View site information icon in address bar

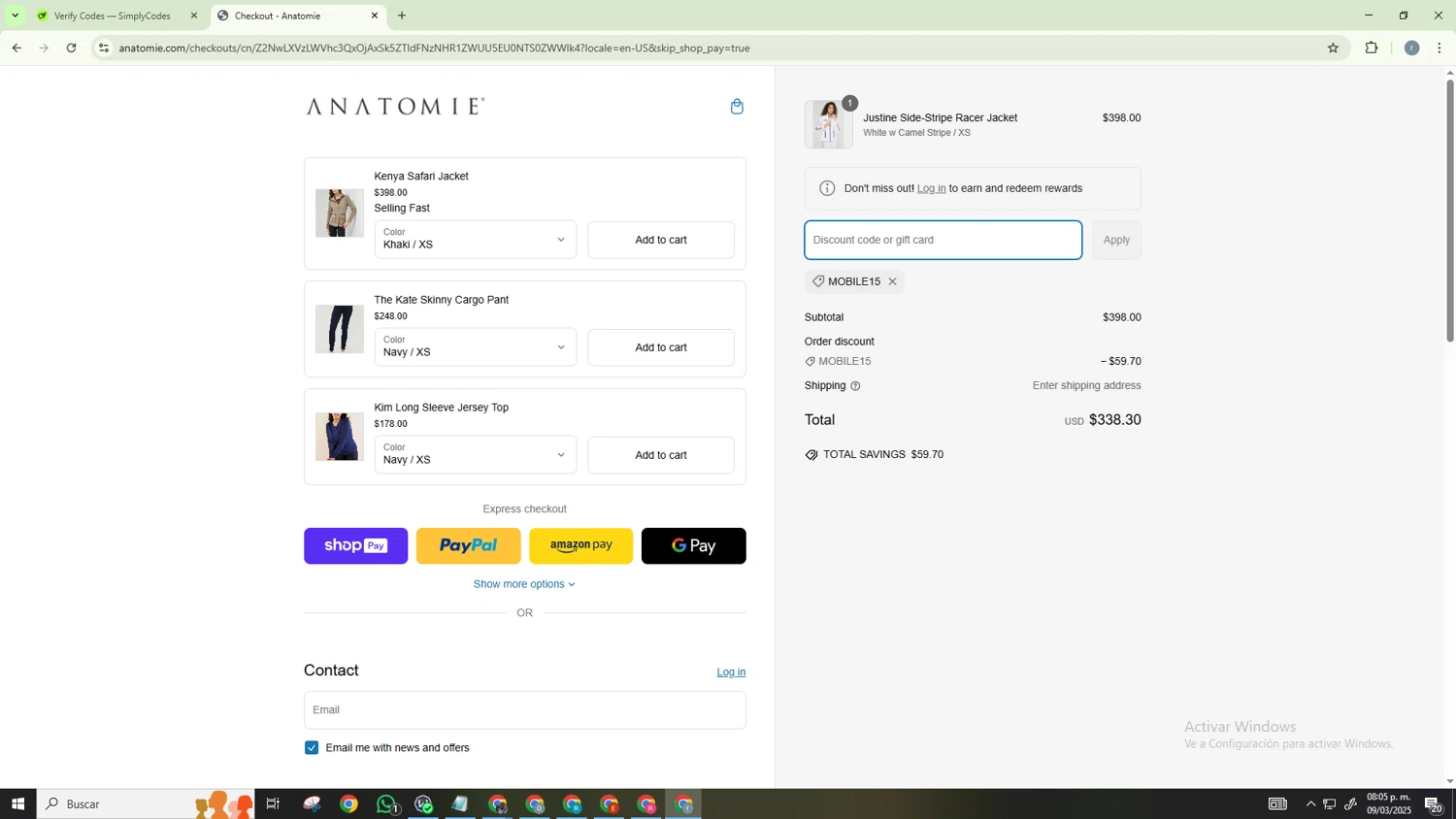pyautogui.click(x=104, y=48)
